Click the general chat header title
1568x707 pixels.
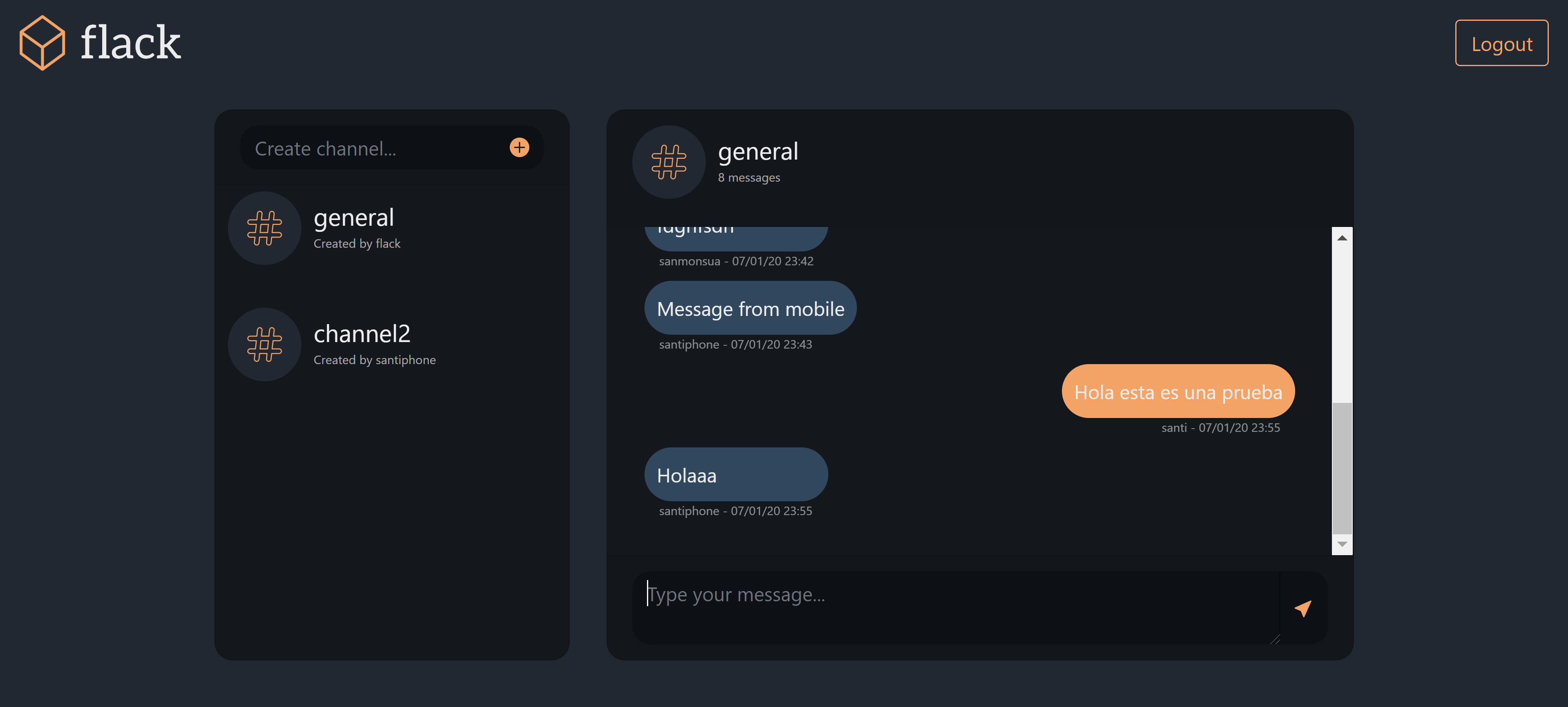point(758,151)
